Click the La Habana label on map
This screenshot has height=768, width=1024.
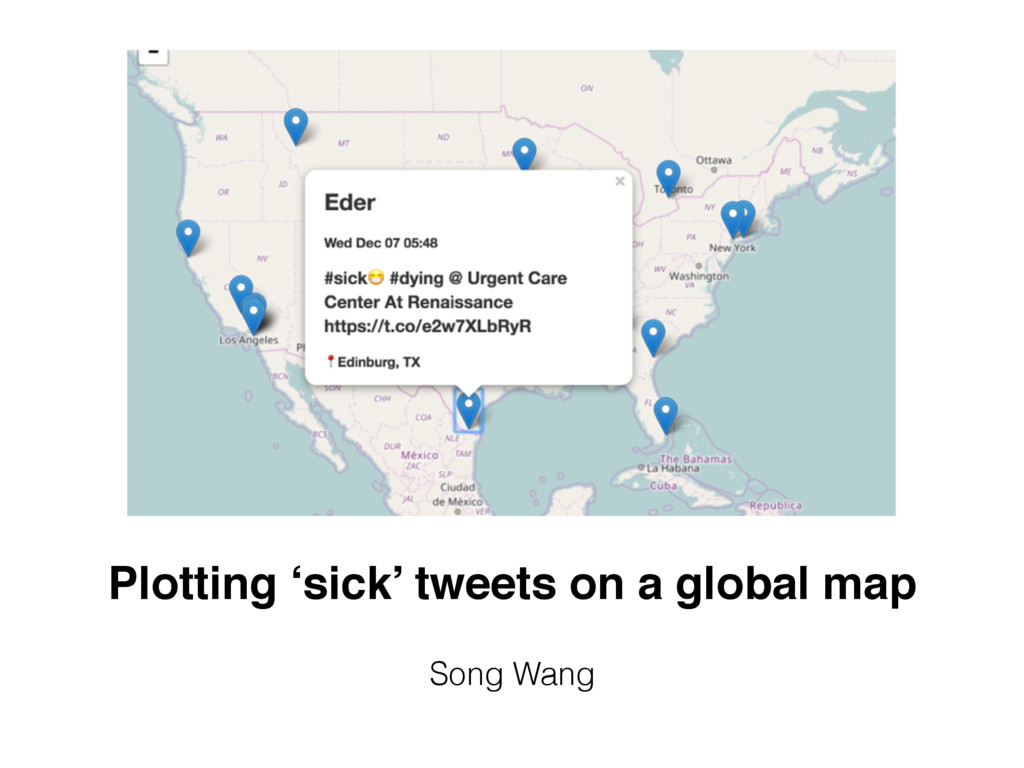point(673,468)
